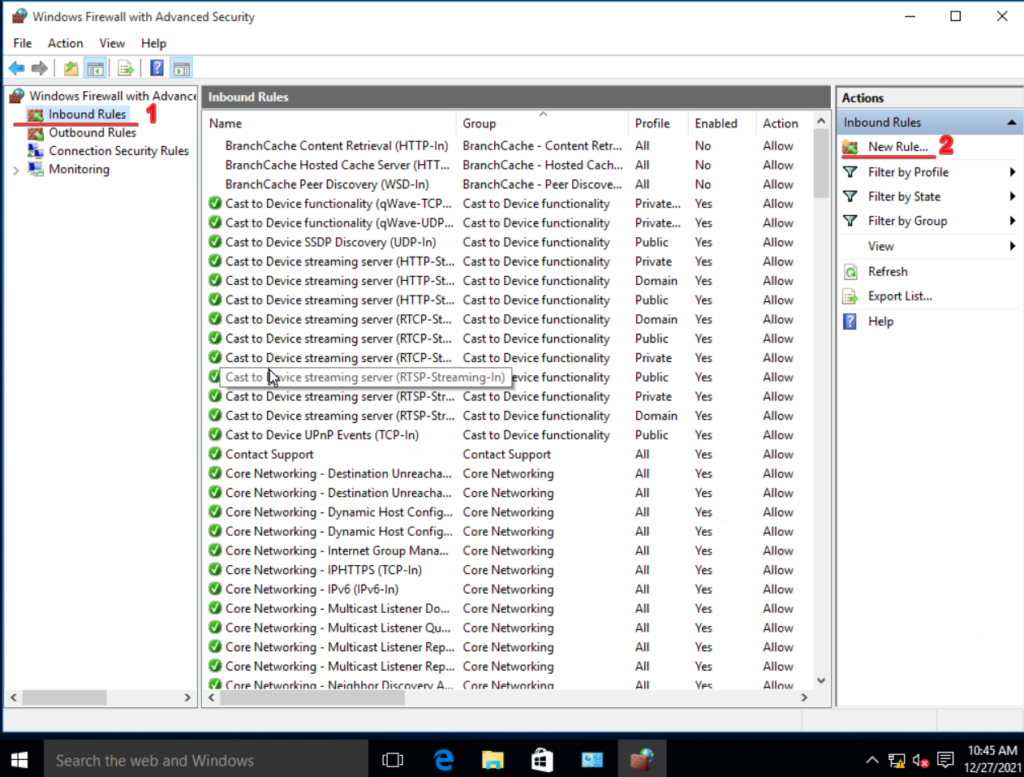This screenshot has width=1024, height=777.
Task: Open the Filter by Group submenu arrow
Action: (x=1012, y=221)
